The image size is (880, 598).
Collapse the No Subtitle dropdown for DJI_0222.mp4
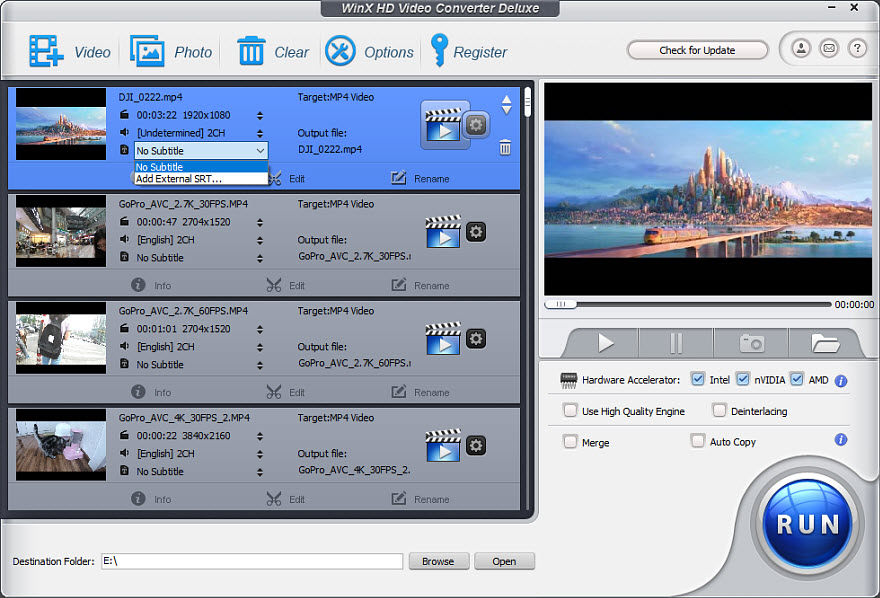(x=260, y=151)
